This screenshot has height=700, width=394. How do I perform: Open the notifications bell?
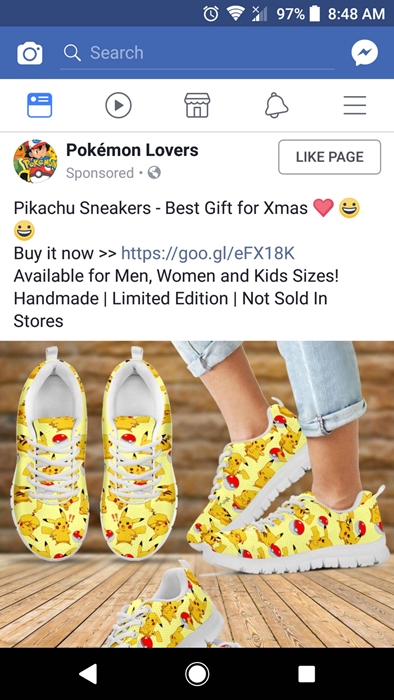(x=276, y=106)
